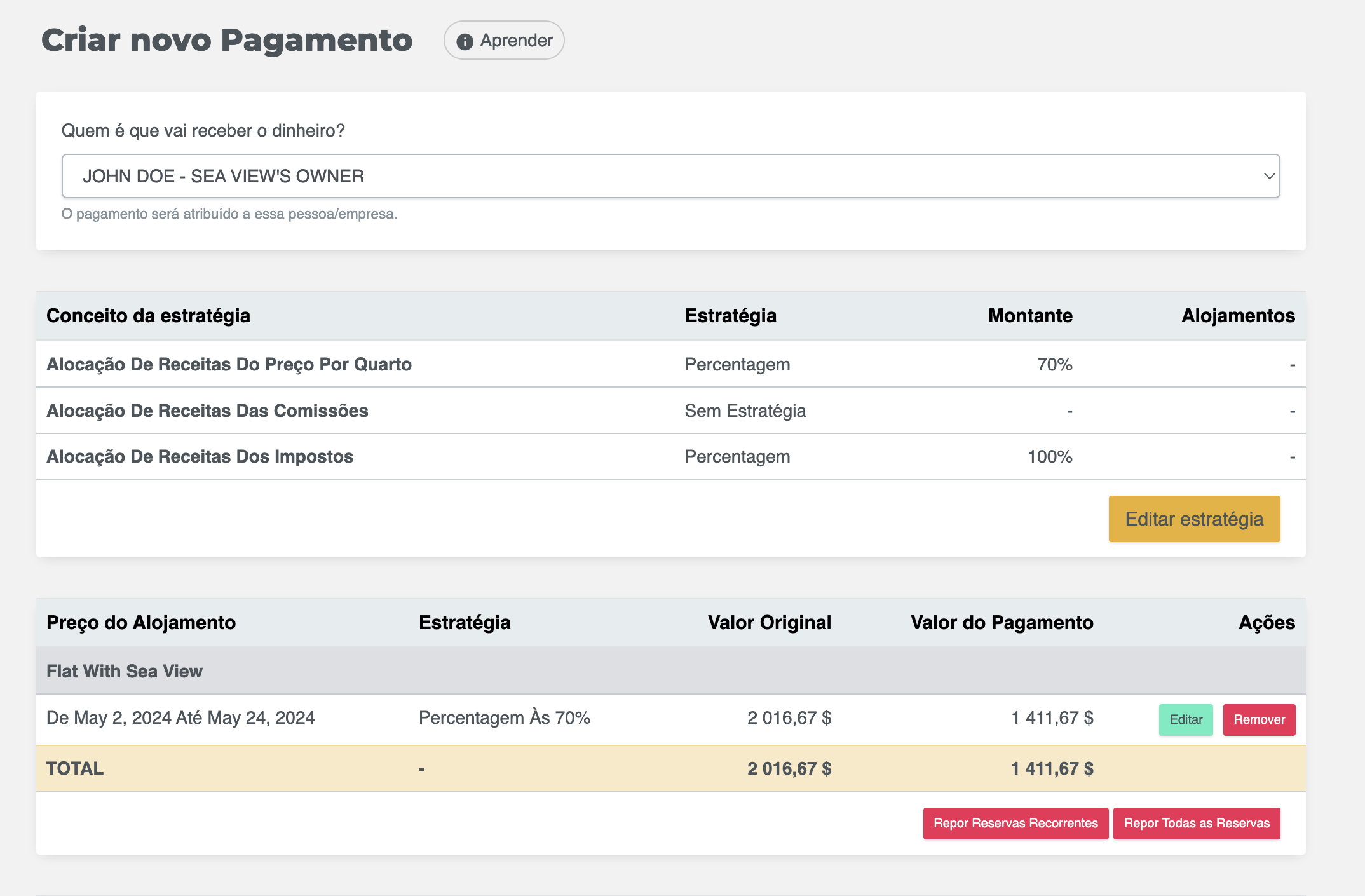Remove the May 2024 reservation
This screenshot has height=896, width=1365.
tap(1258, 719)
